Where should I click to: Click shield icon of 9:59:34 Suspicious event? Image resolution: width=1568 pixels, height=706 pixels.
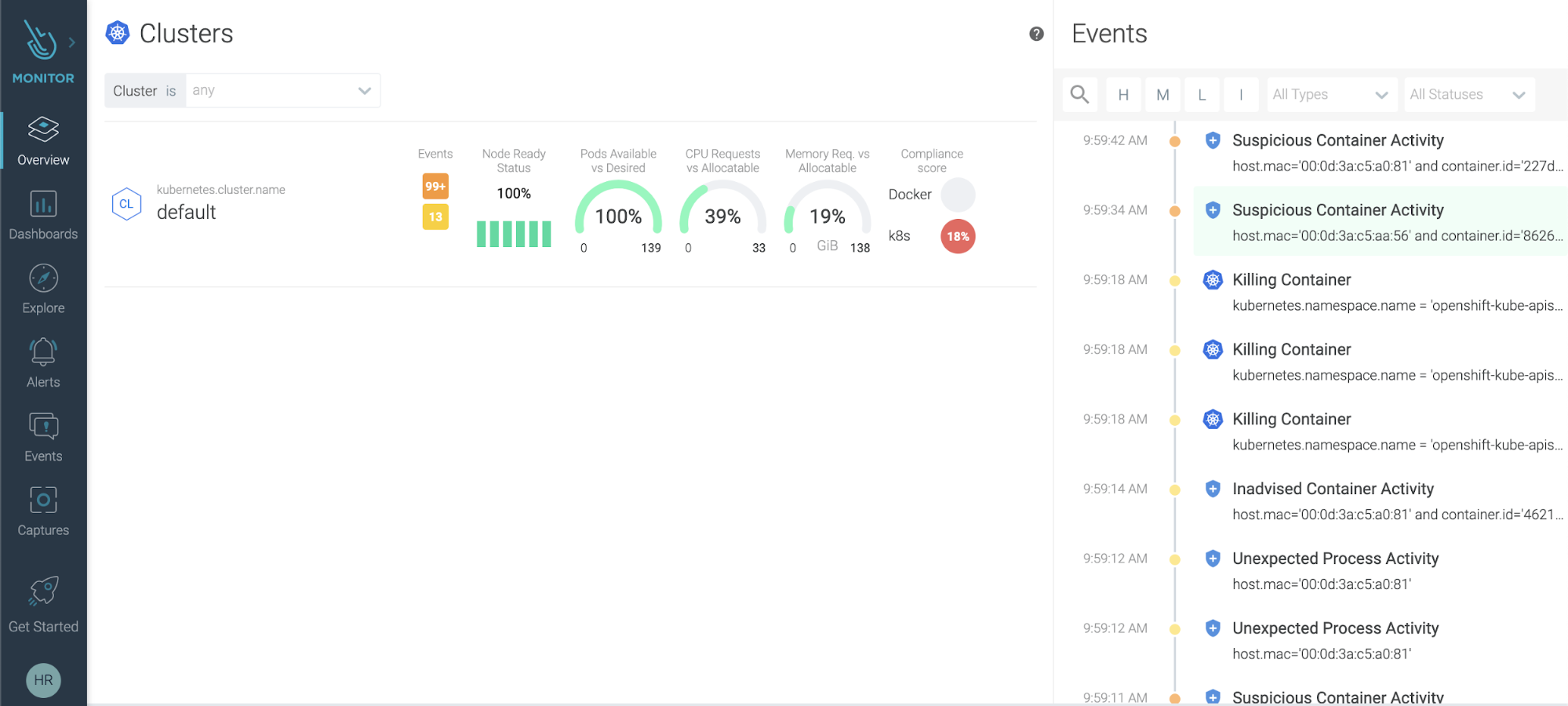coord(1213,210)
